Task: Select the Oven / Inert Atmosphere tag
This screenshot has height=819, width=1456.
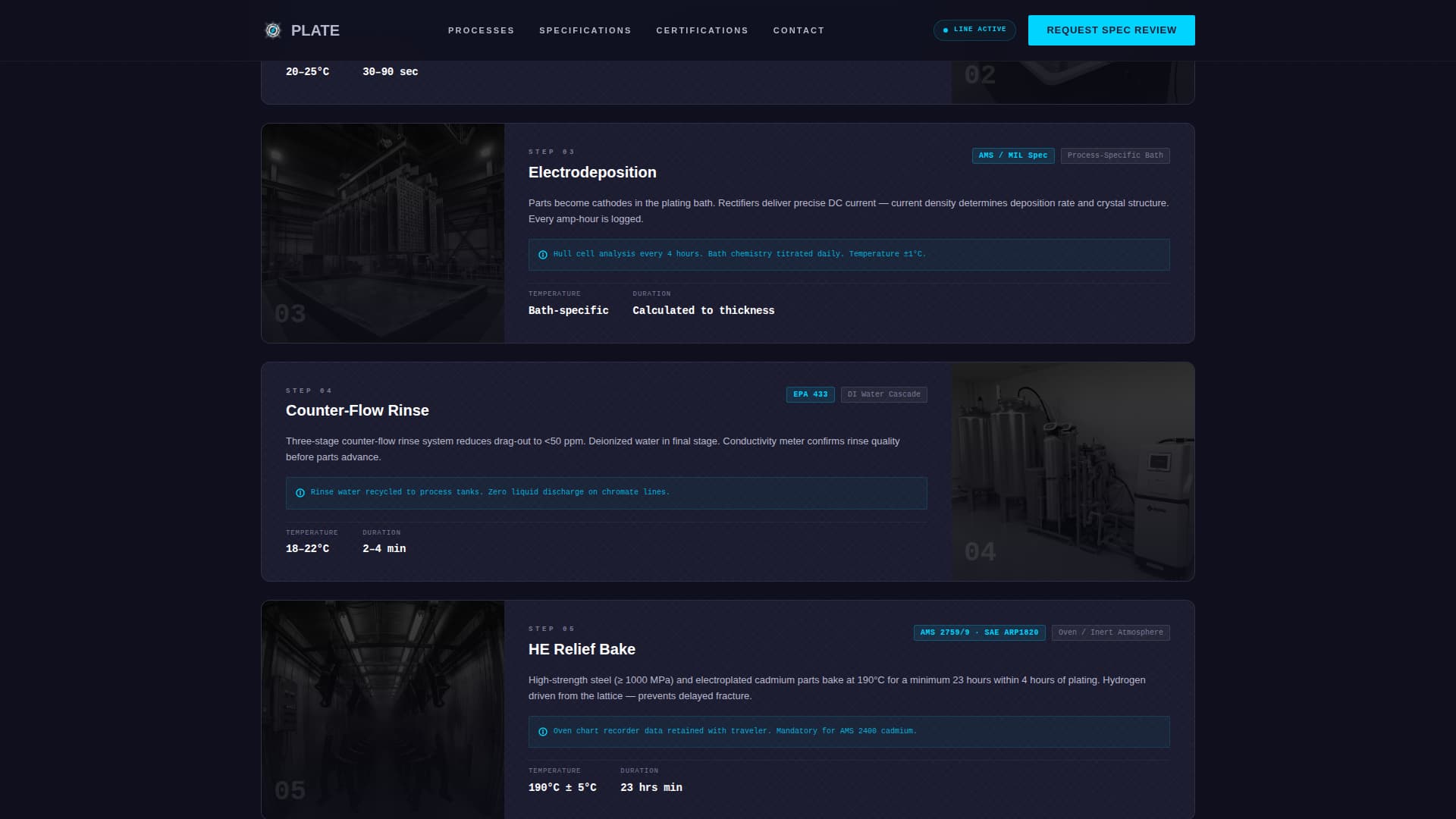Action: click(1110, 632)
